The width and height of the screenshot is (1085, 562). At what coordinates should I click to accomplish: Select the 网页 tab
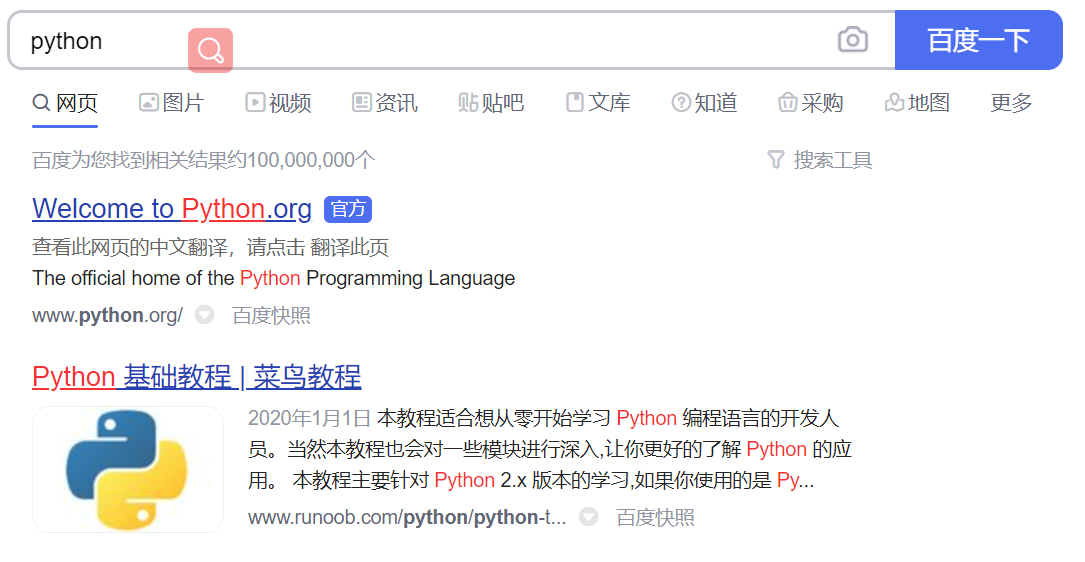65,103
